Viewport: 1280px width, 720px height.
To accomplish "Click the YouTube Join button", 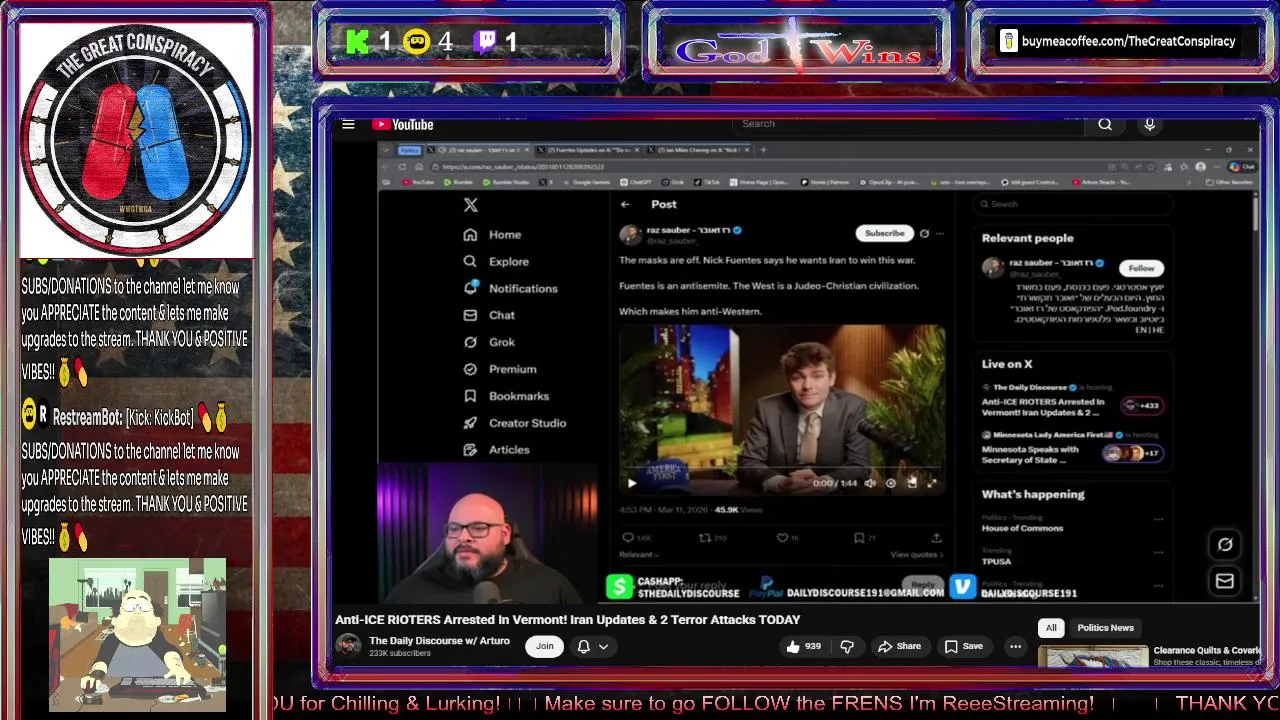I will (544, 646).
